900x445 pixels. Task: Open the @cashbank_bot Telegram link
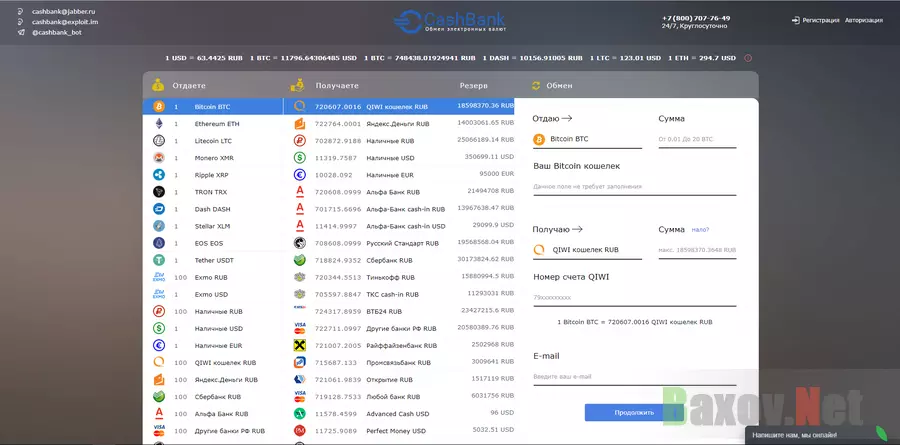pos(57,33)
